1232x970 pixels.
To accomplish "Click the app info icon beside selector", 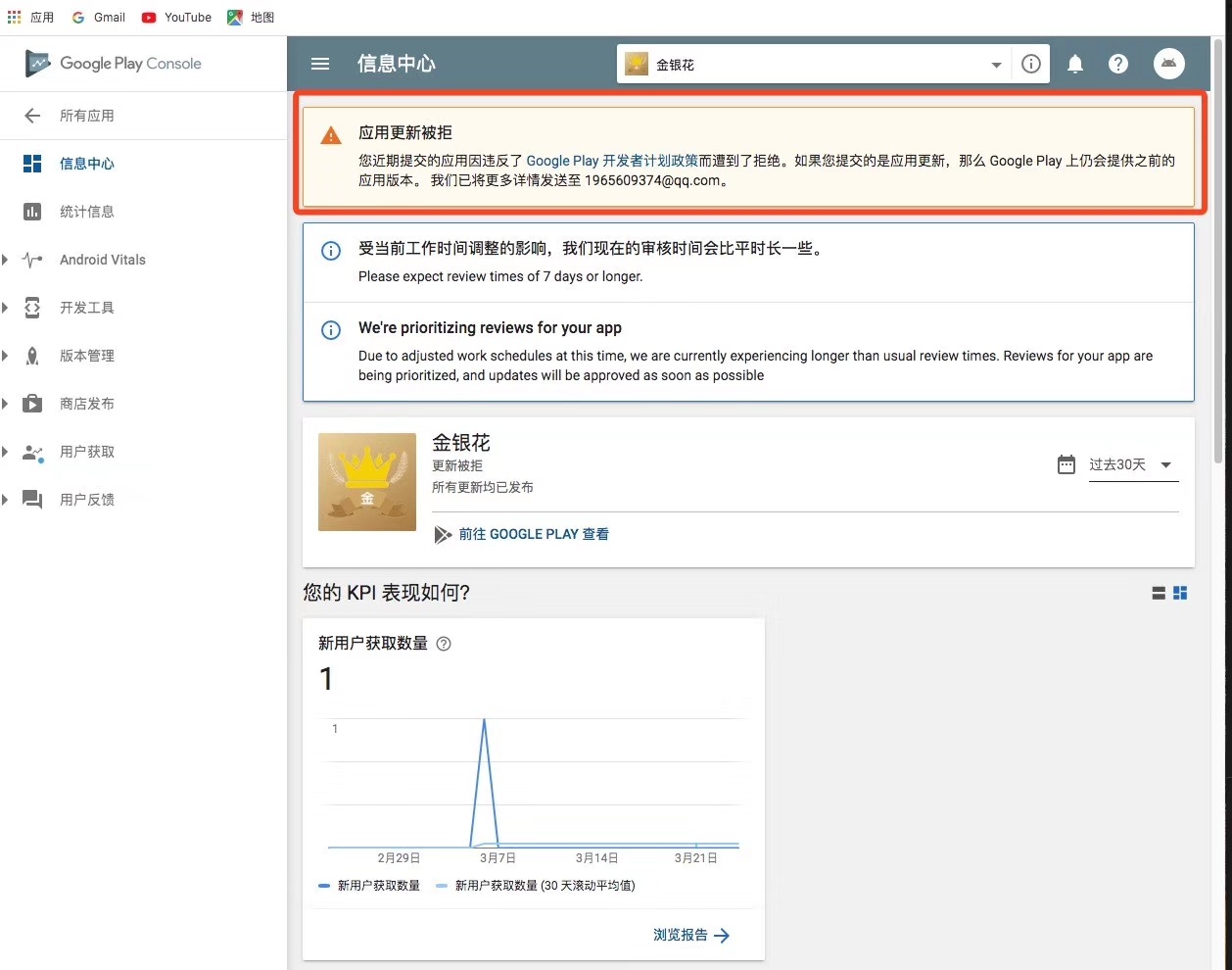I will point(1030,64).
